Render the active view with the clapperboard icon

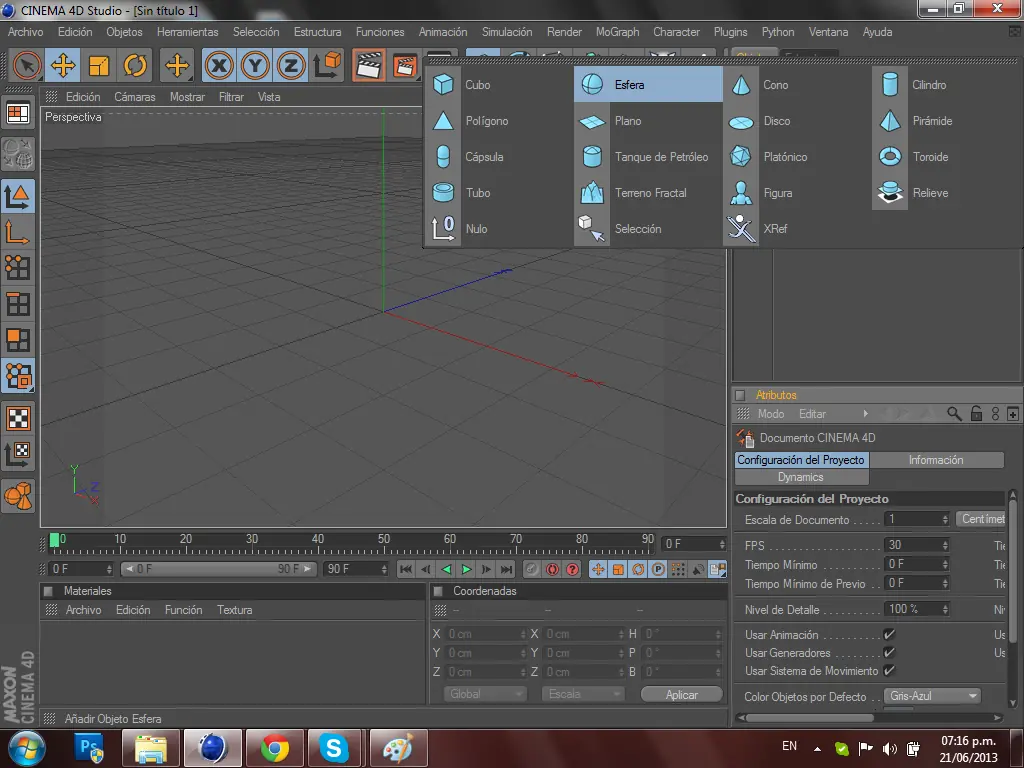pos(368,65)
